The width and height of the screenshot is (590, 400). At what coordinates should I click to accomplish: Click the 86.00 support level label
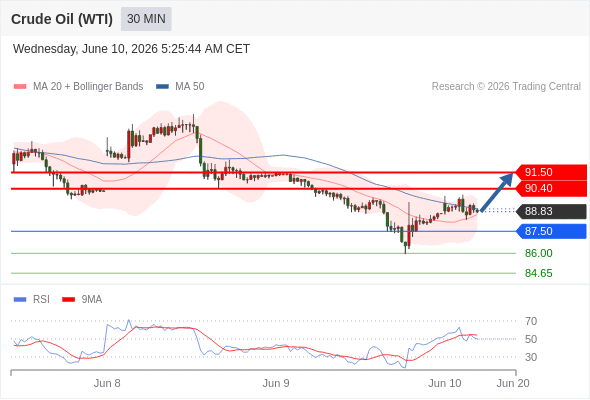538,253
